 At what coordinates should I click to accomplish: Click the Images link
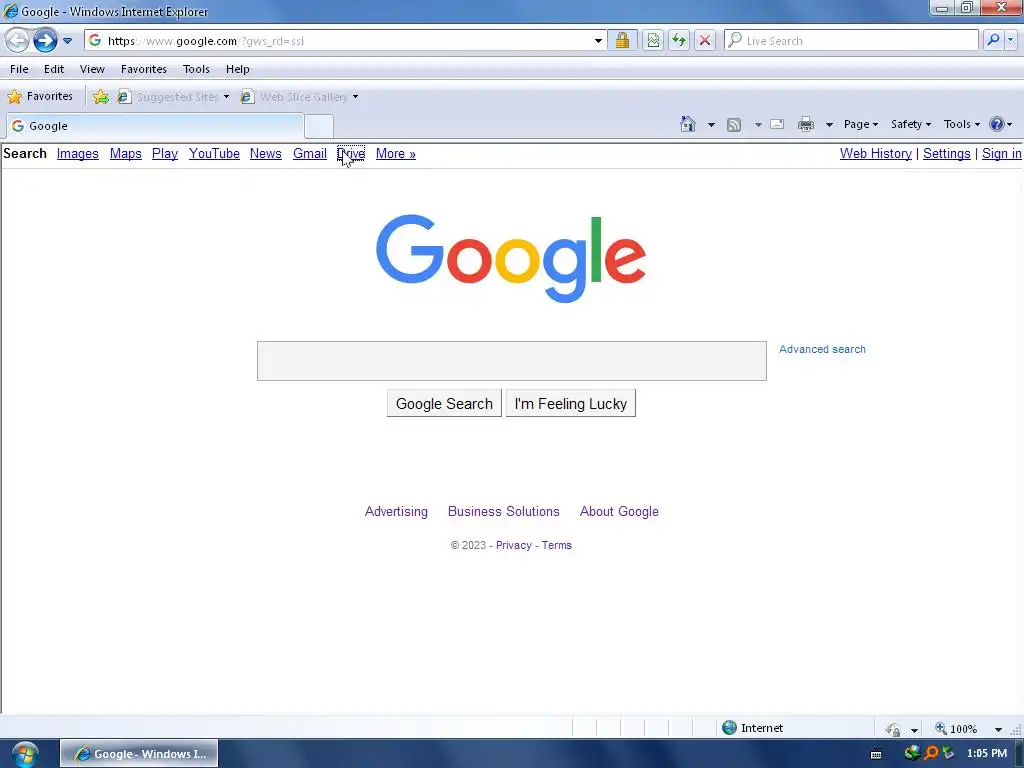pos(78,153)
